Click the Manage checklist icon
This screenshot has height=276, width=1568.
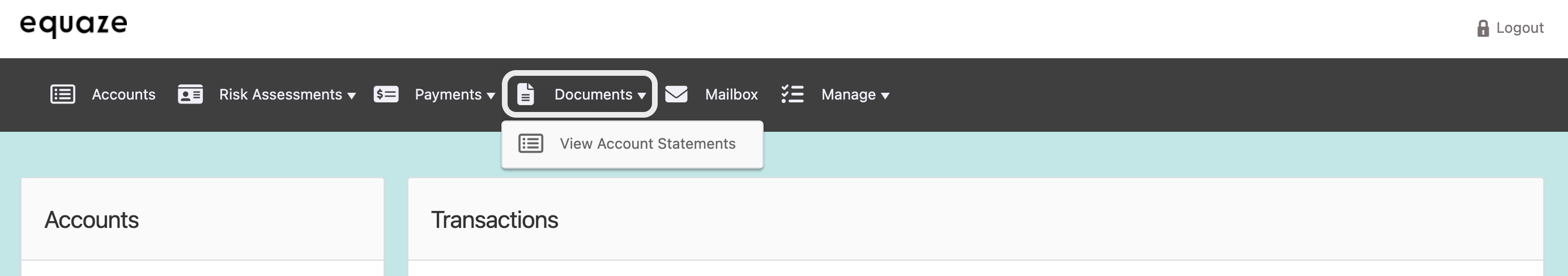pos(792,95)
